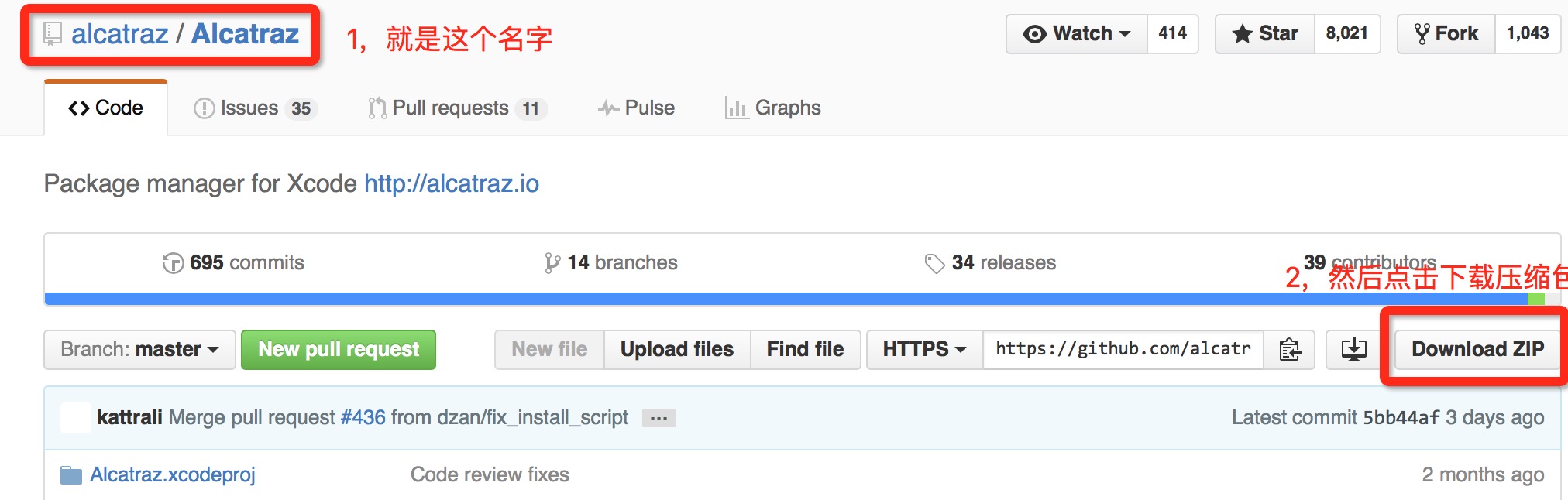1568x500 pixels.
Task: Click the Download ZIP button
Action: point(1477,350)
